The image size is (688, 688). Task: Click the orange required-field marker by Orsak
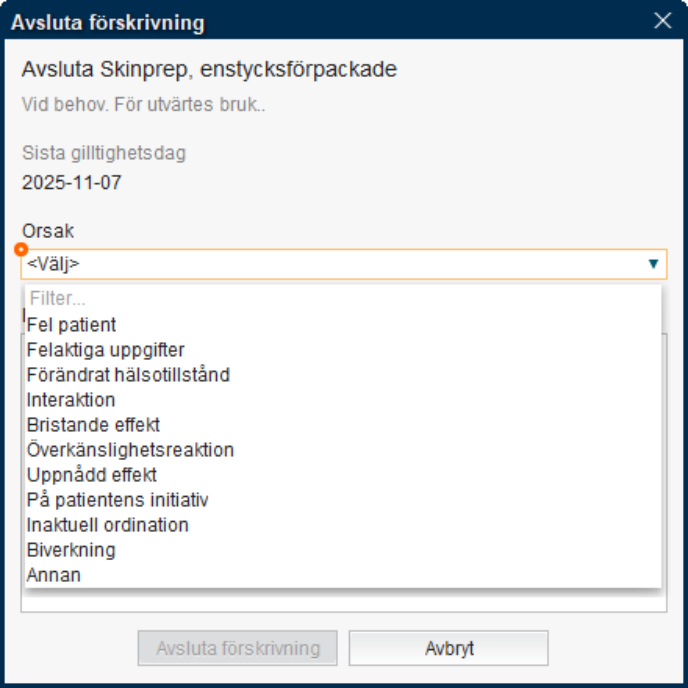tap(21, 249)
